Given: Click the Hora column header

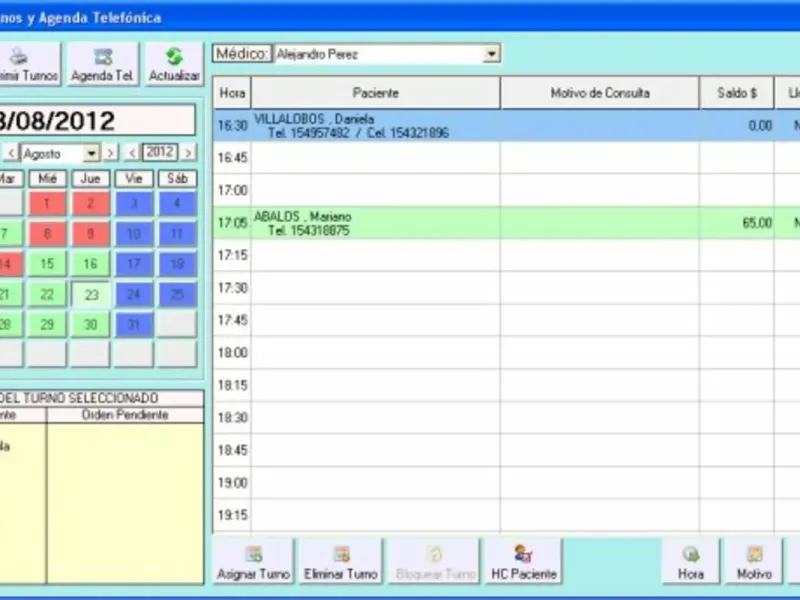Looking at the screenshot, I should coord(232,93).
